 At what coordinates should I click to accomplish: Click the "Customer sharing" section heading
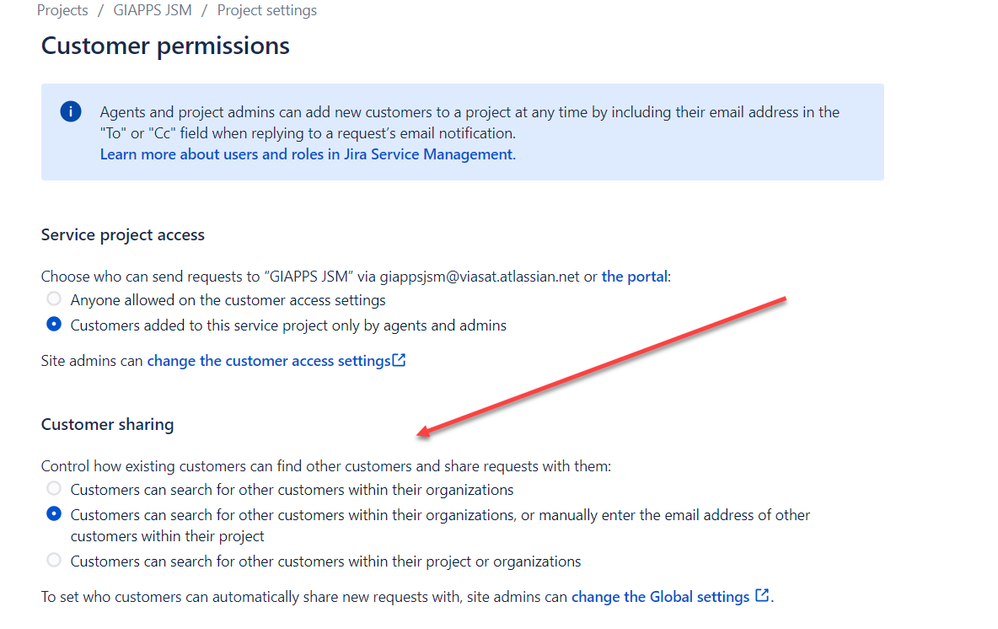[x=107, y=425]
